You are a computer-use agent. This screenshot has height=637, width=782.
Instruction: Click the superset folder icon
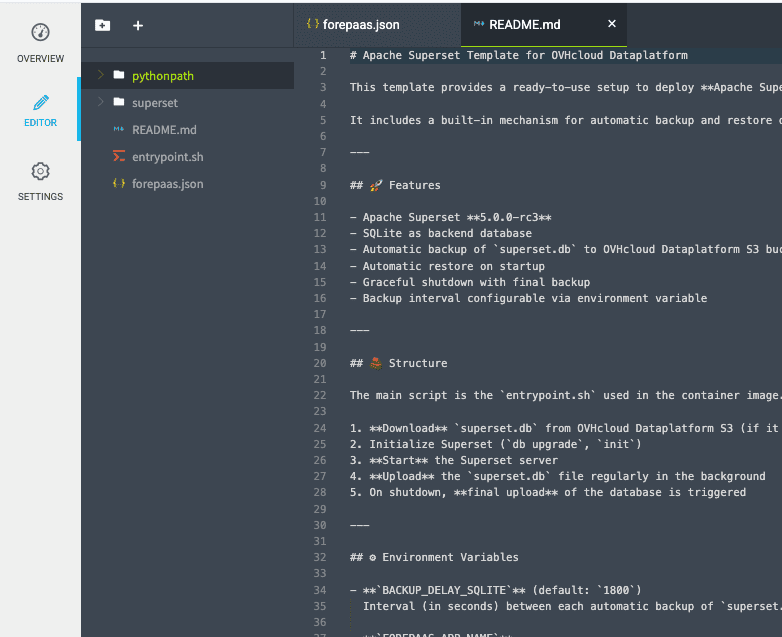(119, 102)
